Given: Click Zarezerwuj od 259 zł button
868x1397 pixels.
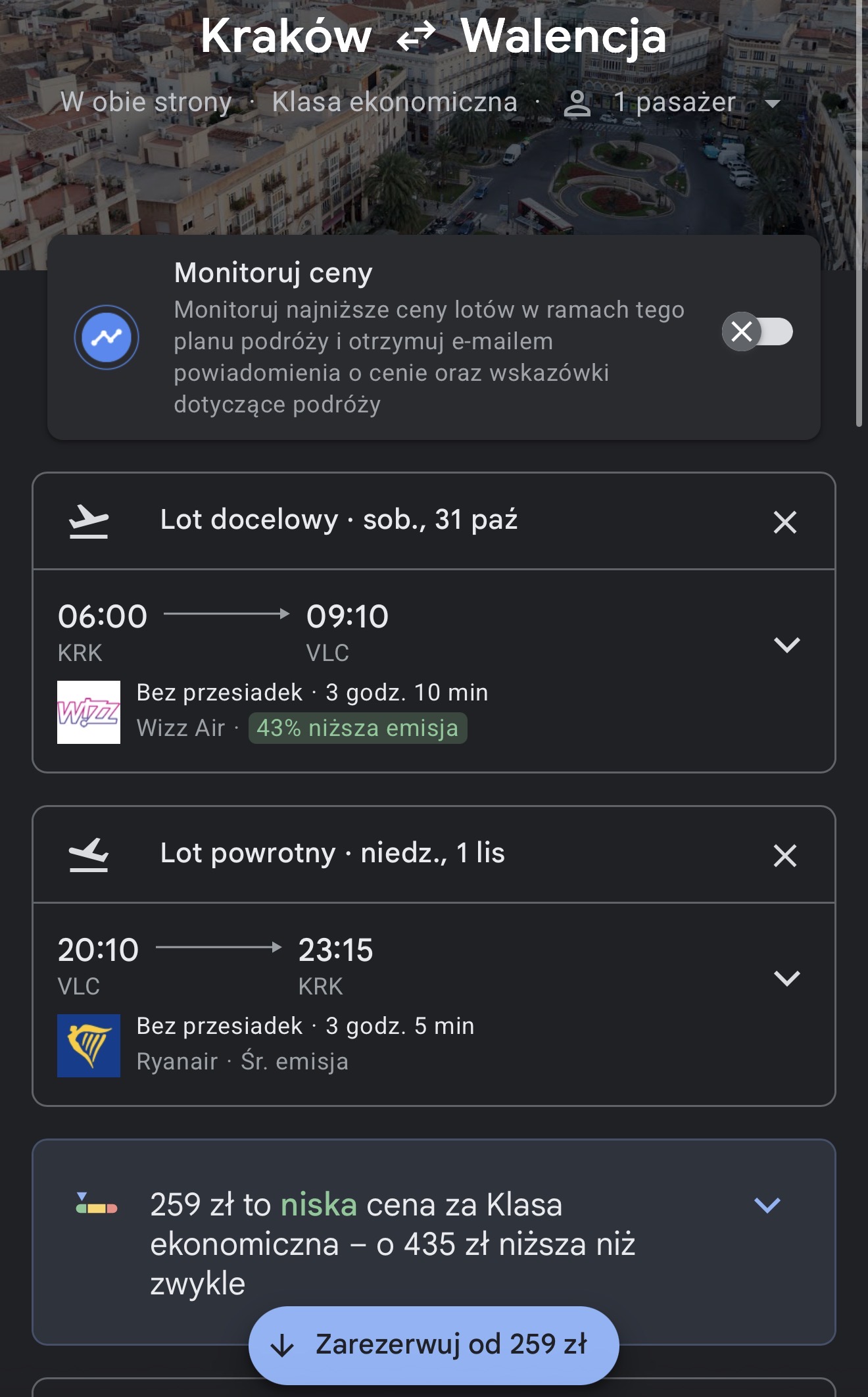Looking at the screenshot, I should tap(434, 1346).
